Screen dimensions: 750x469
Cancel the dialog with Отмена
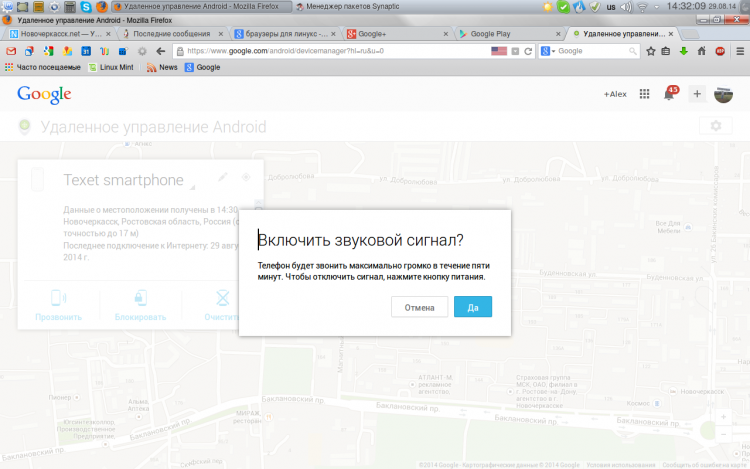419,307
